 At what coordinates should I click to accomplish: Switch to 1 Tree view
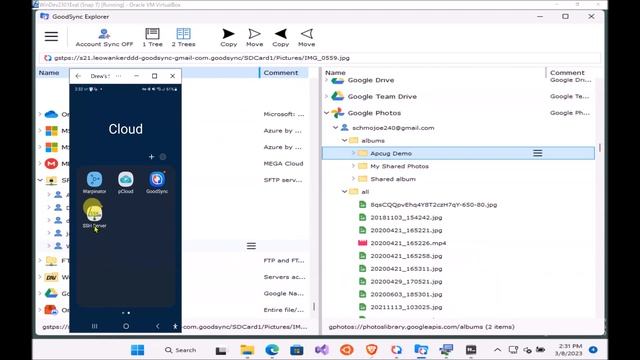point(152,37)
